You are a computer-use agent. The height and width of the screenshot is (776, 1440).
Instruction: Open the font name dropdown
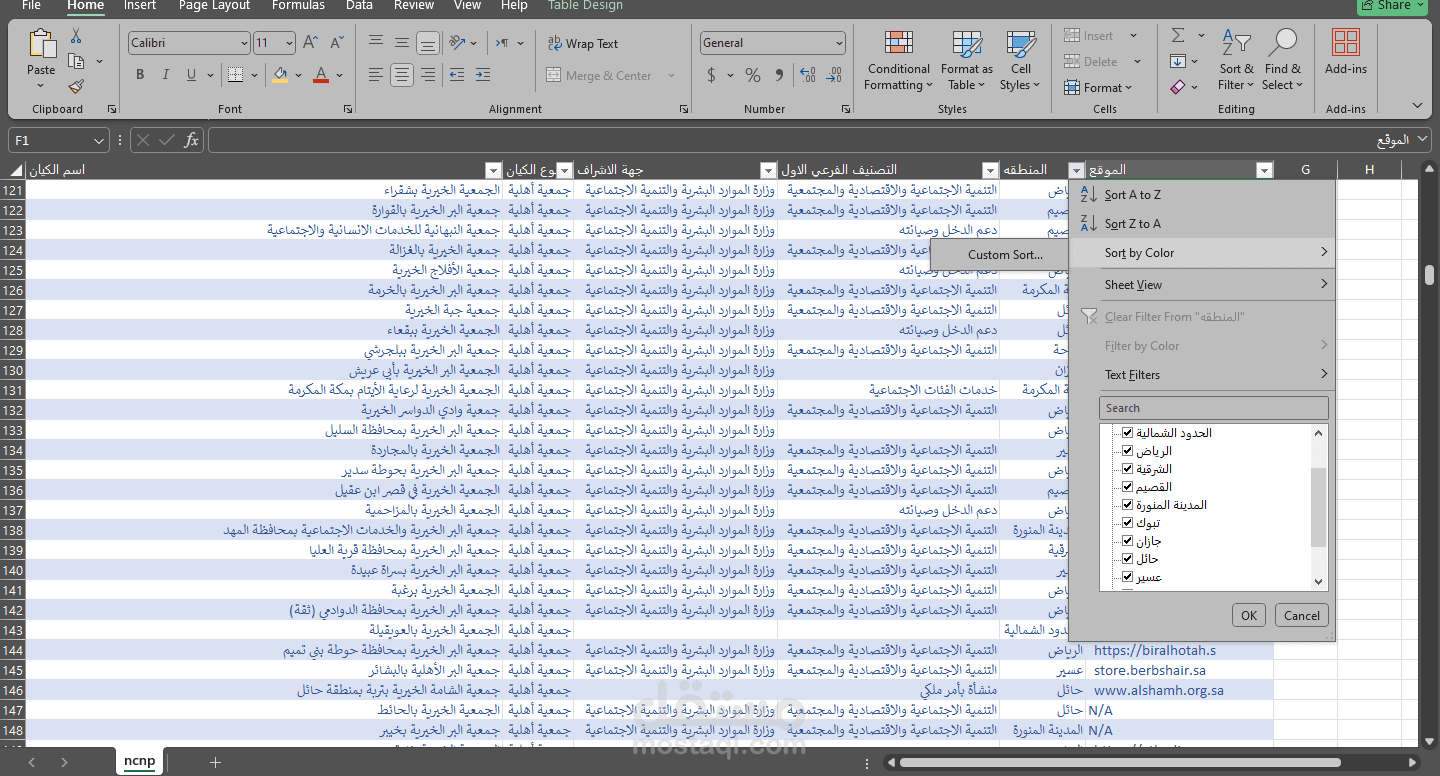coord(244,43)
